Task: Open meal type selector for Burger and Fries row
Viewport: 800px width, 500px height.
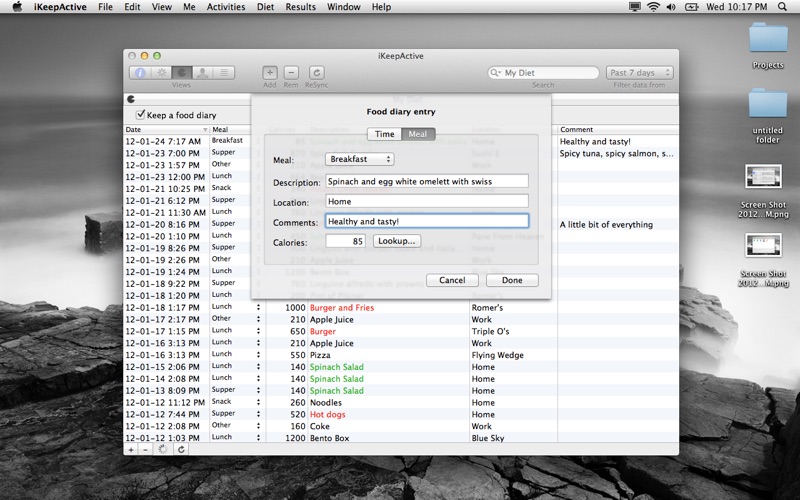Action: [258, 307]
